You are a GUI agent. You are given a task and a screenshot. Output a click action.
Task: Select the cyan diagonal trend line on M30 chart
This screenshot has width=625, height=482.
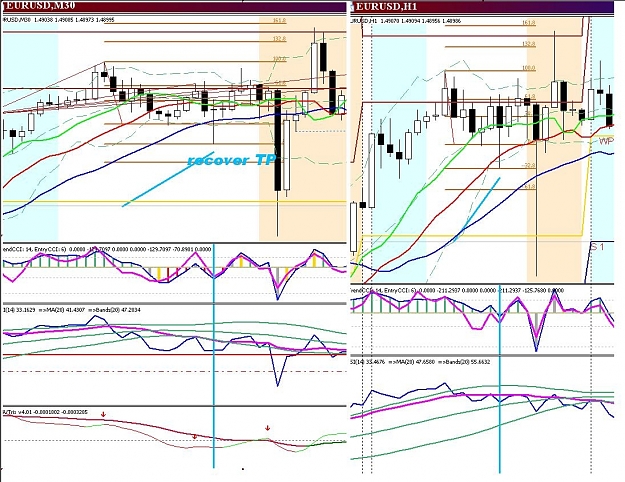coord(168,179)
